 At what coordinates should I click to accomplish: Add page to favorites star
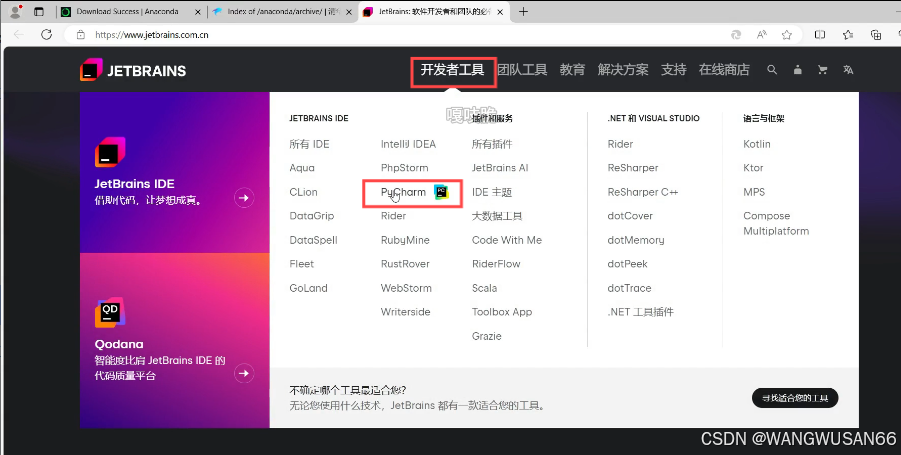pos(787,34)
